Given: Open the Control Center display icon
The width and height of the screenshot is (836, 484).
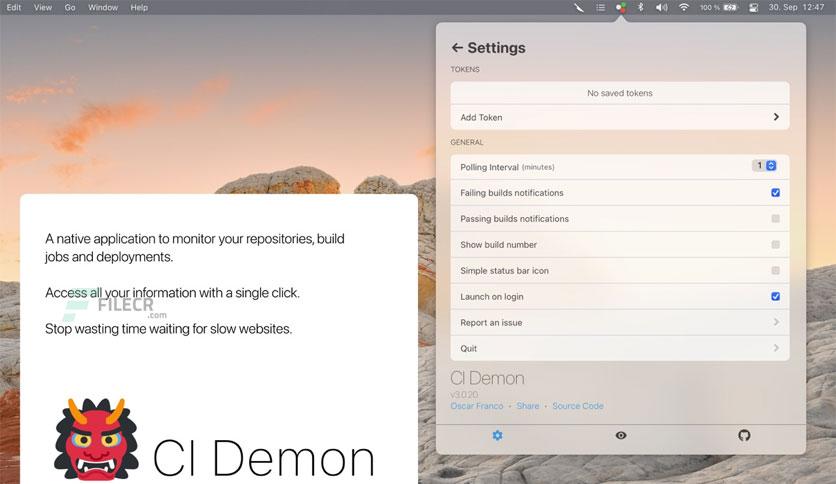Looking at the screenshot, I should tap(753, 7).
